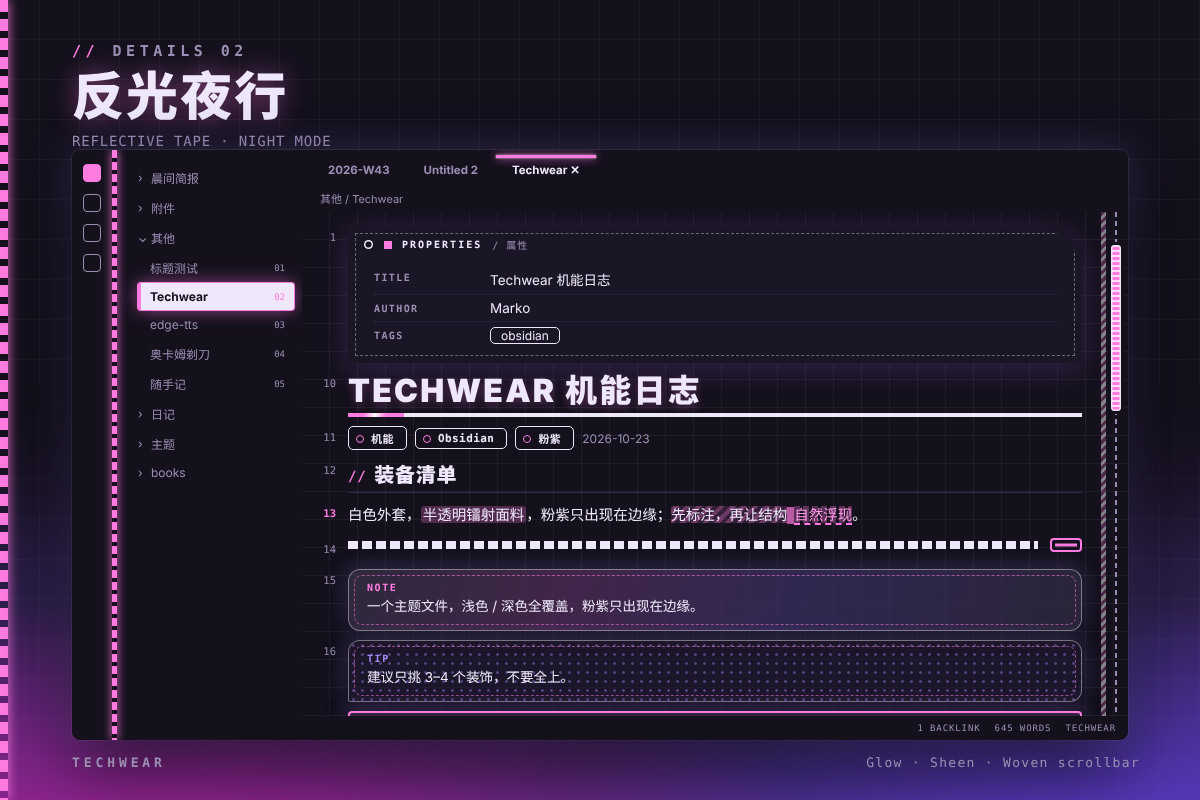Switch to the 2026-W43 tab
Viewport: 1200px width, 800px height.
(x=359, y=170)
